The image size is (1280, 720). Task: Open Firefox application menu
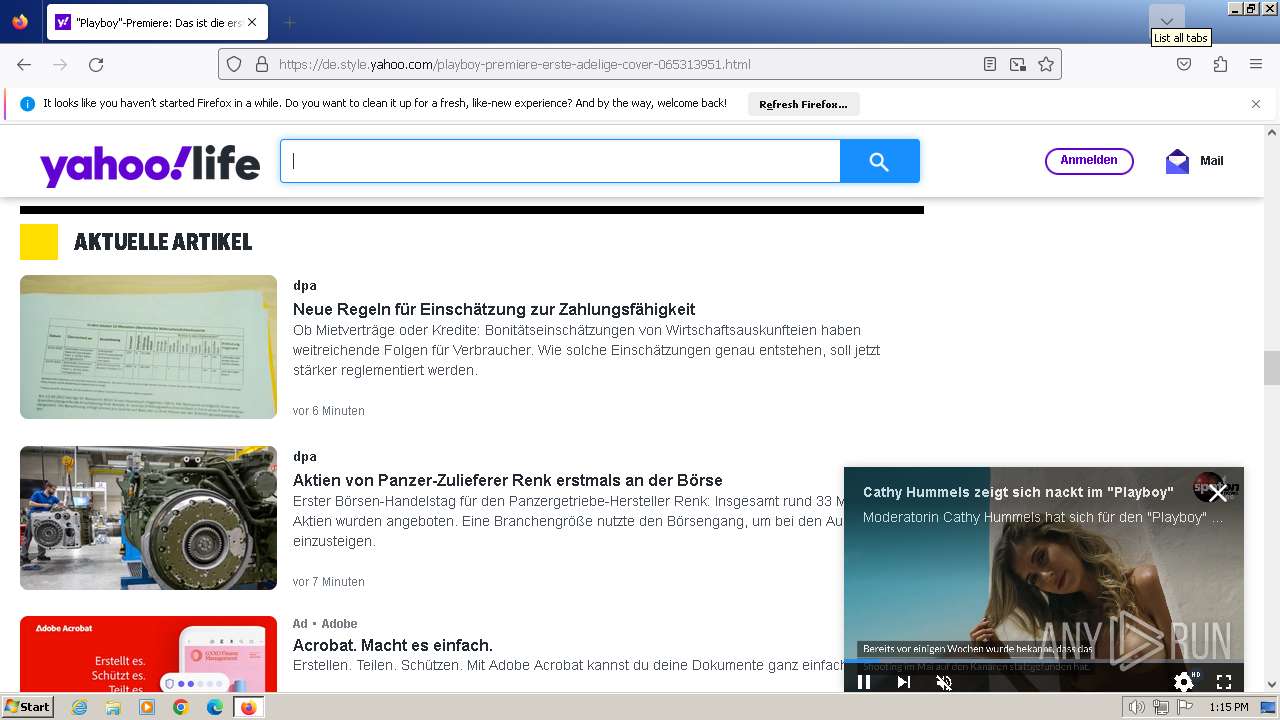click(x=1256, y=64)
